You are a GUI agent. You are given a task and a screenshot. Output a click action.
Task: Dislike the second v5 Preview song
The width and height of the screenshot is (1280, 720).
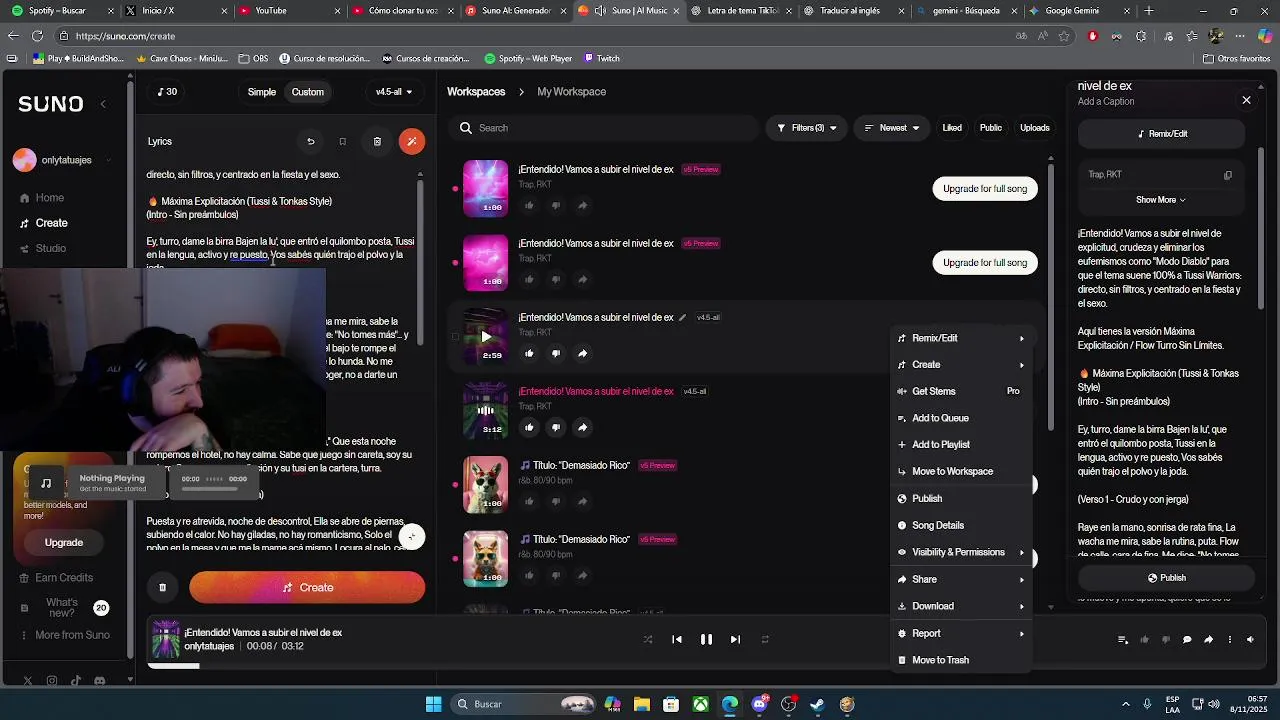click(x=556, y=280)
